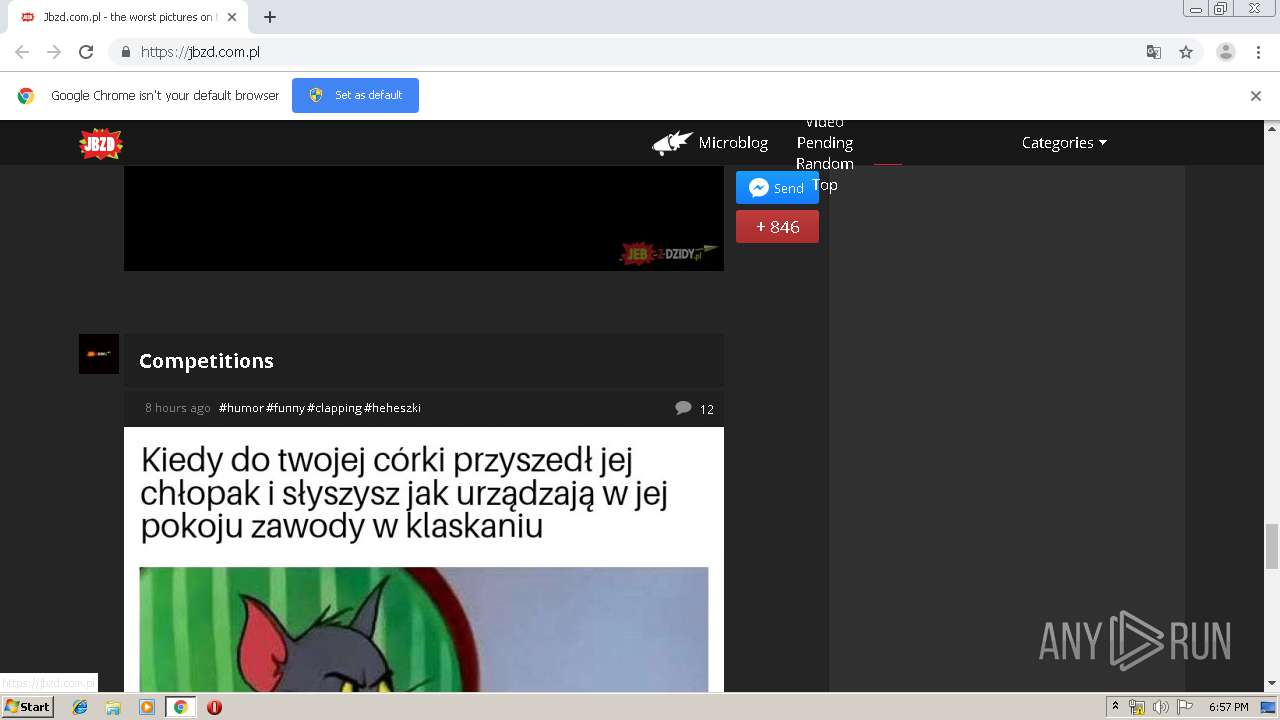Image resolution: width=1280 pixels, height=720 pixels.
Task: Click the Competitions author avatar
Action: click(99, 354)
